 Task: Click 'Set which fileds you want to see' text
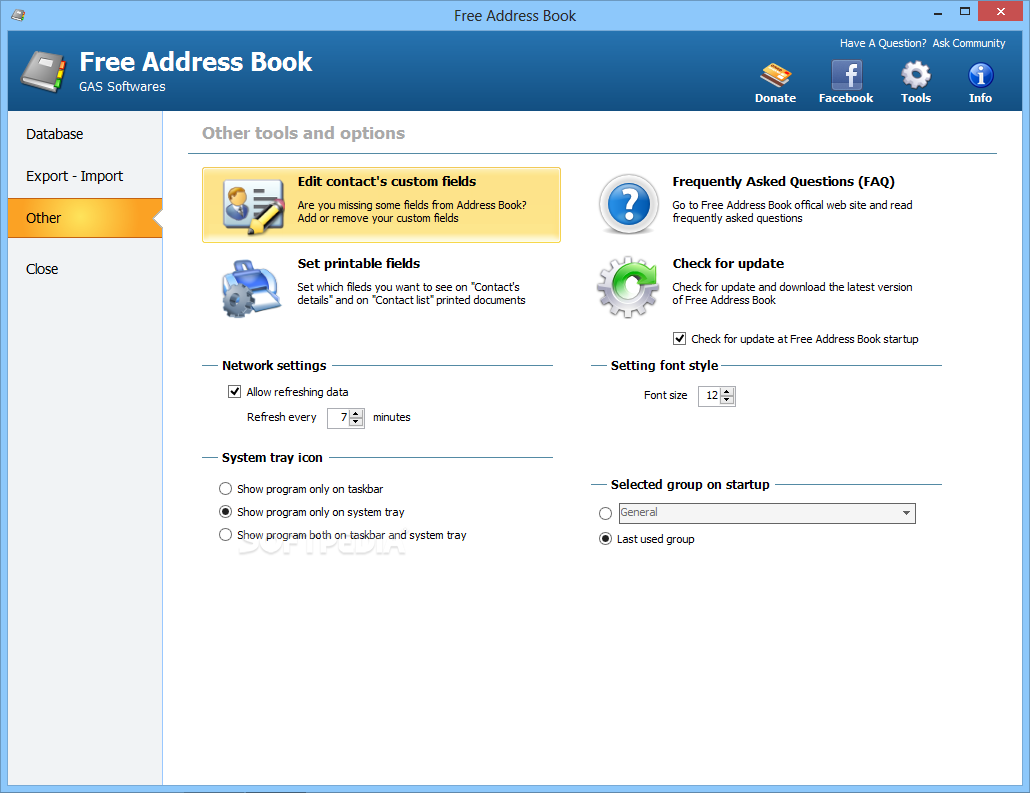pyautogui.click(x=375, y=287)
